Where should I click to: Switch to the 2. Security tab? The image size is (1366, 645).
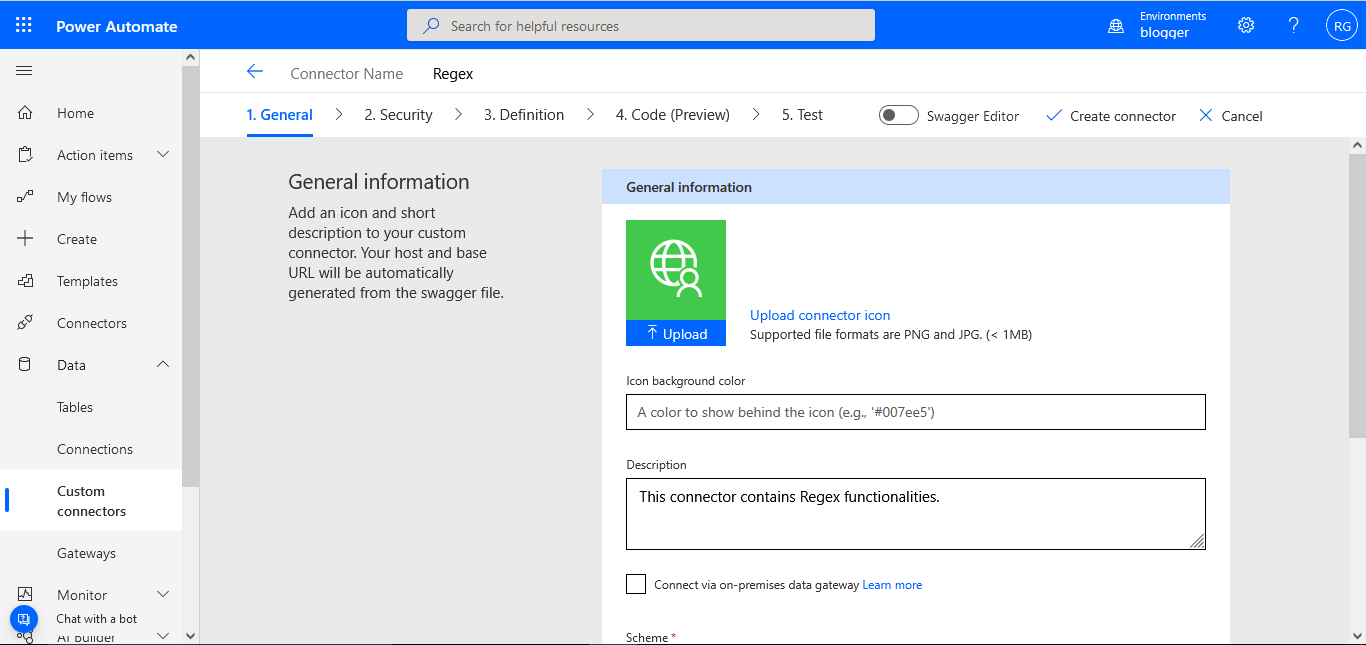398,115
